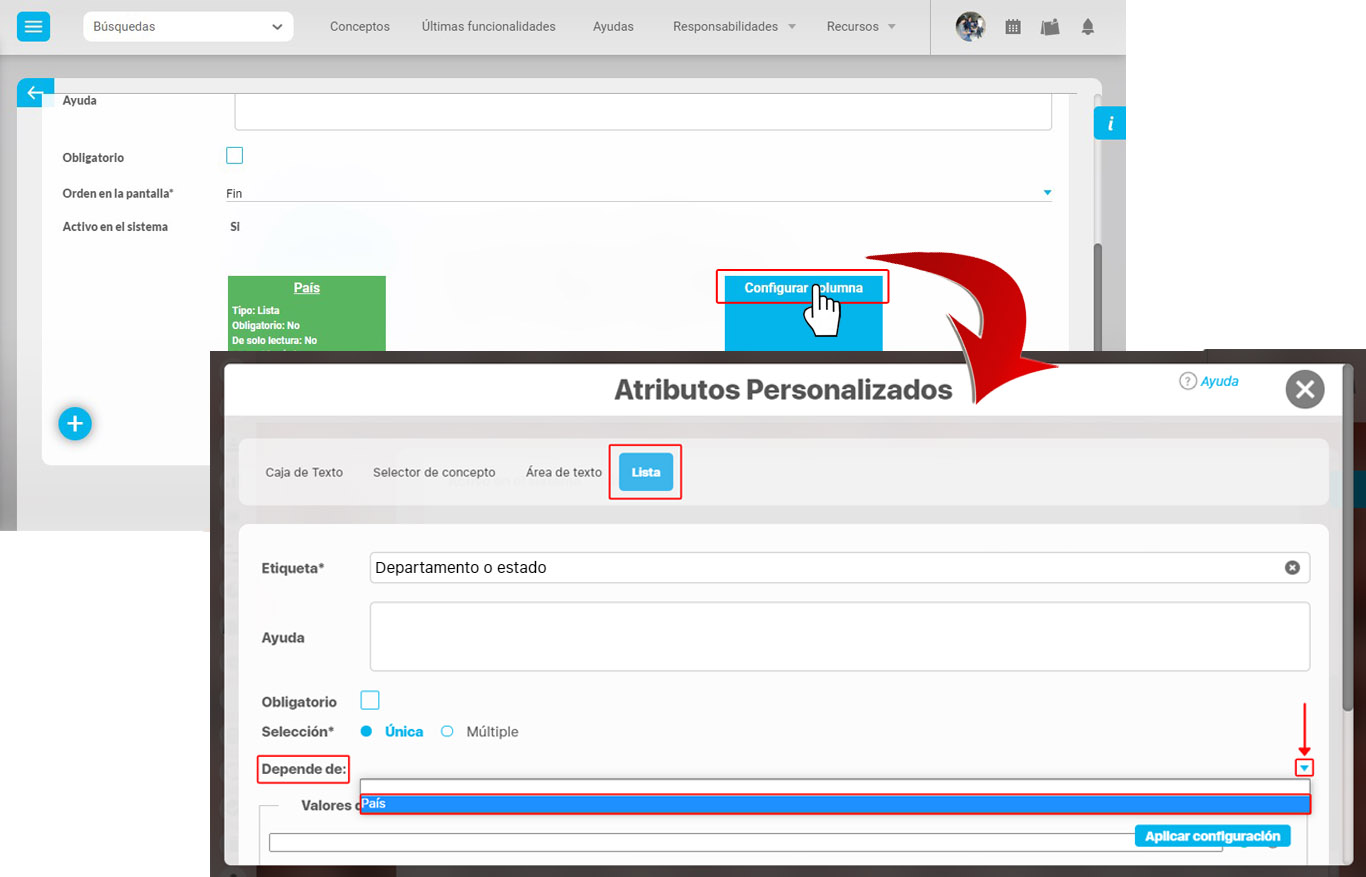Click the Configurar columna button
Viewport: 1366px width, 877px height.
pos(802,288)
